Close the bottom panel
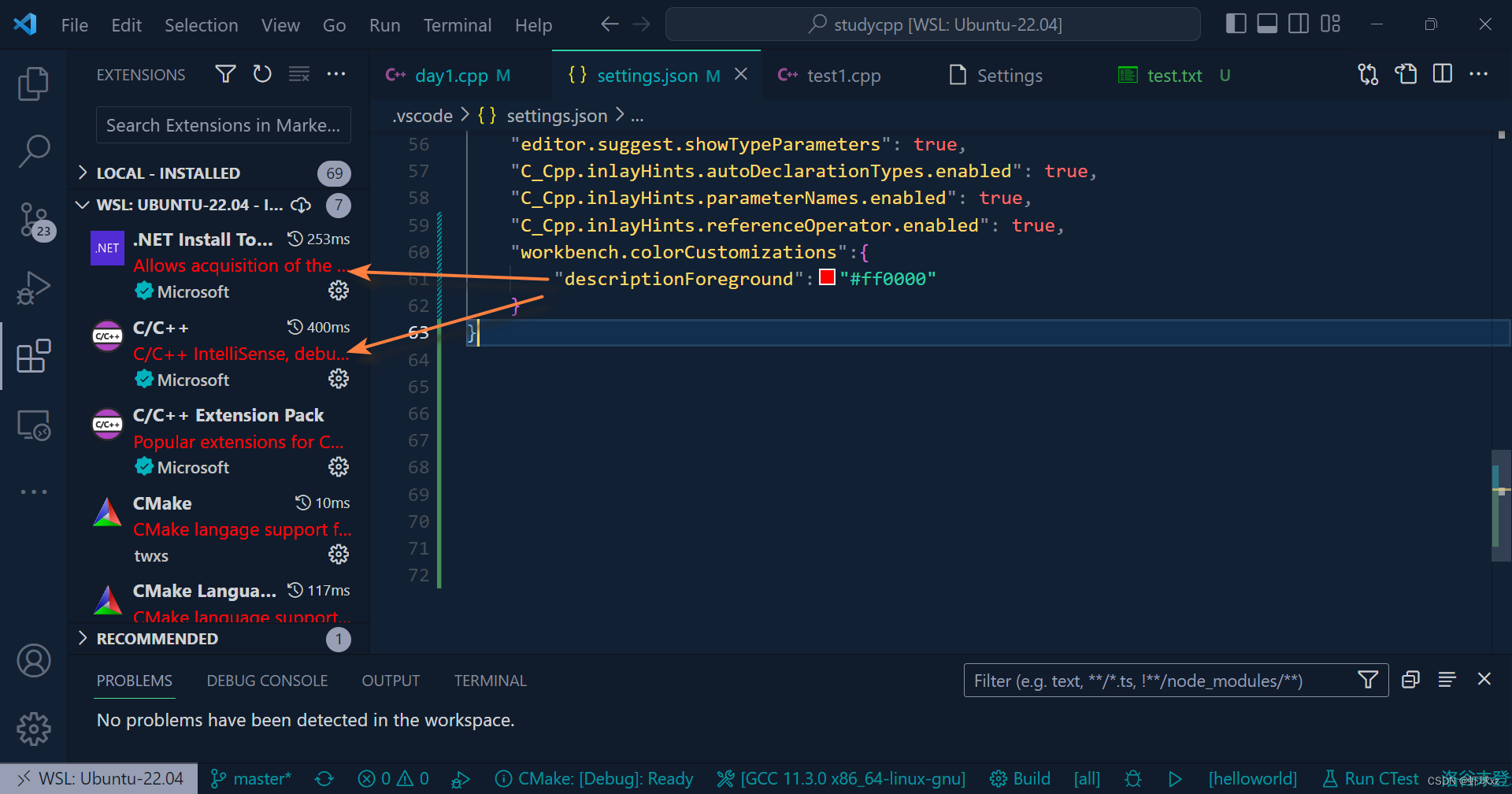Image resolution: width=1512 pixels, height=794 pixels. pyautogui.click(x=1484, y=679)
